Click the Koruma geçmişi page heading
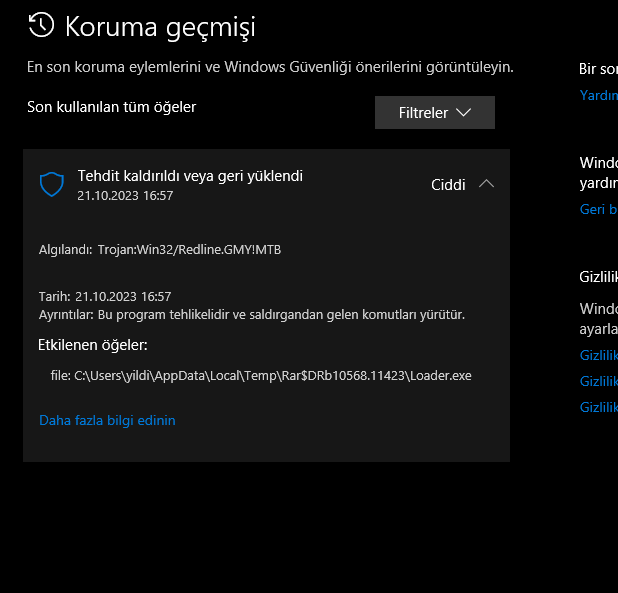The image size is (618, 593). tap(160, 27)
